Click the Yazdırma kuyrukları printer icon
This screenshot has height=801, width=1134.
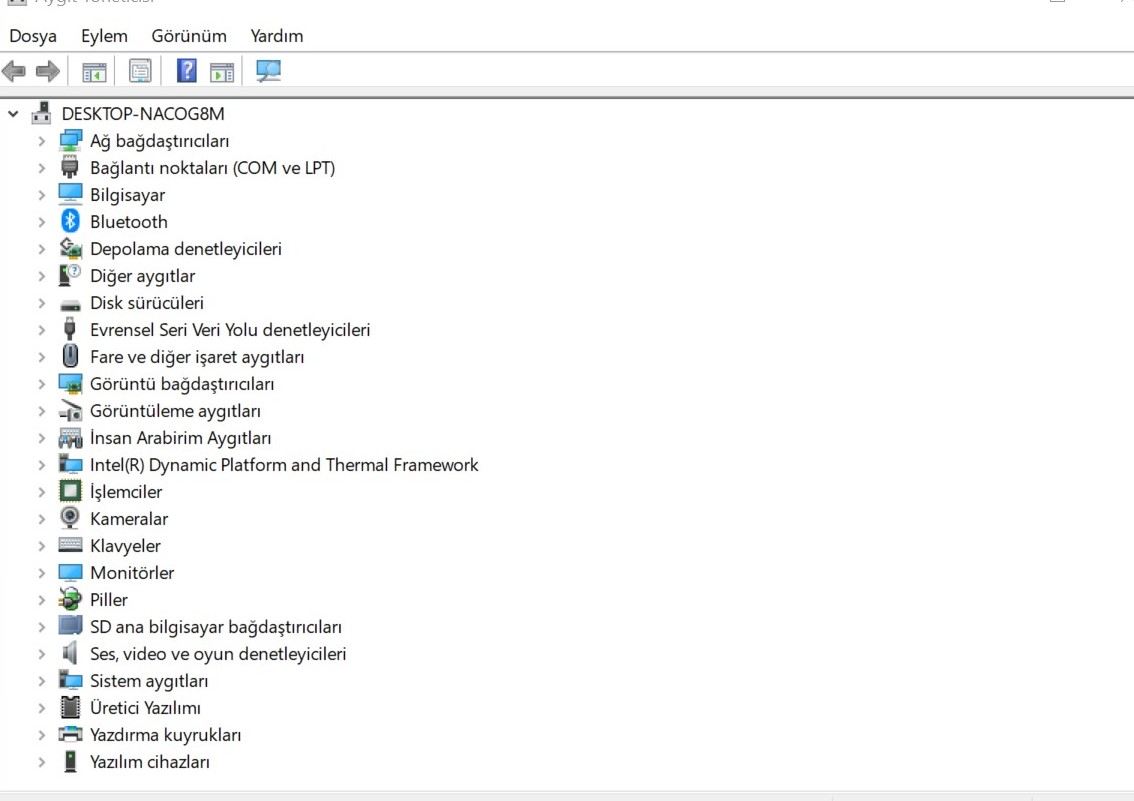[x=69, y=734]
